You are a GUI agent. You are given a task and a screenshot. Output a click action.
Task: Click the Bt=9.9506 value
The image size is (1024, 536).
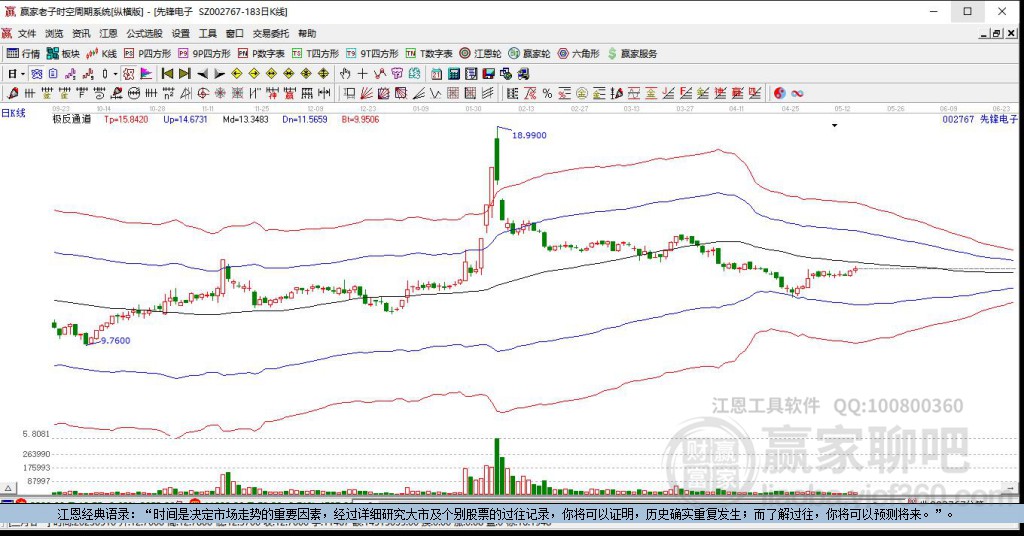coord(360,119)
